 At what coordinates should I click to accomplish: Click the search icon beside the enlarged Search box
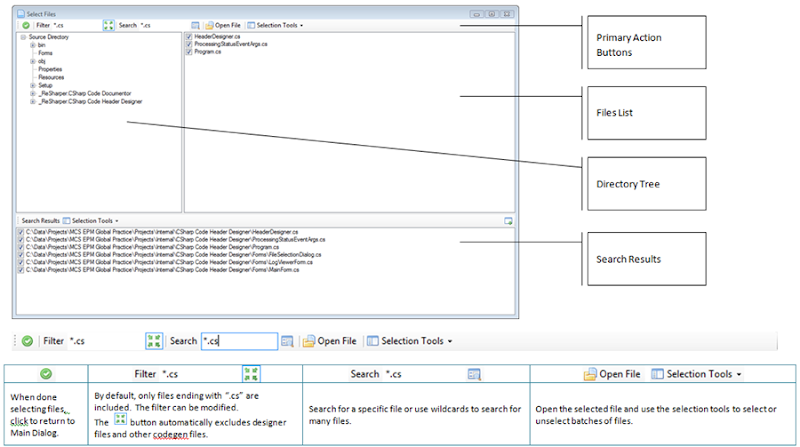[287, 341]
